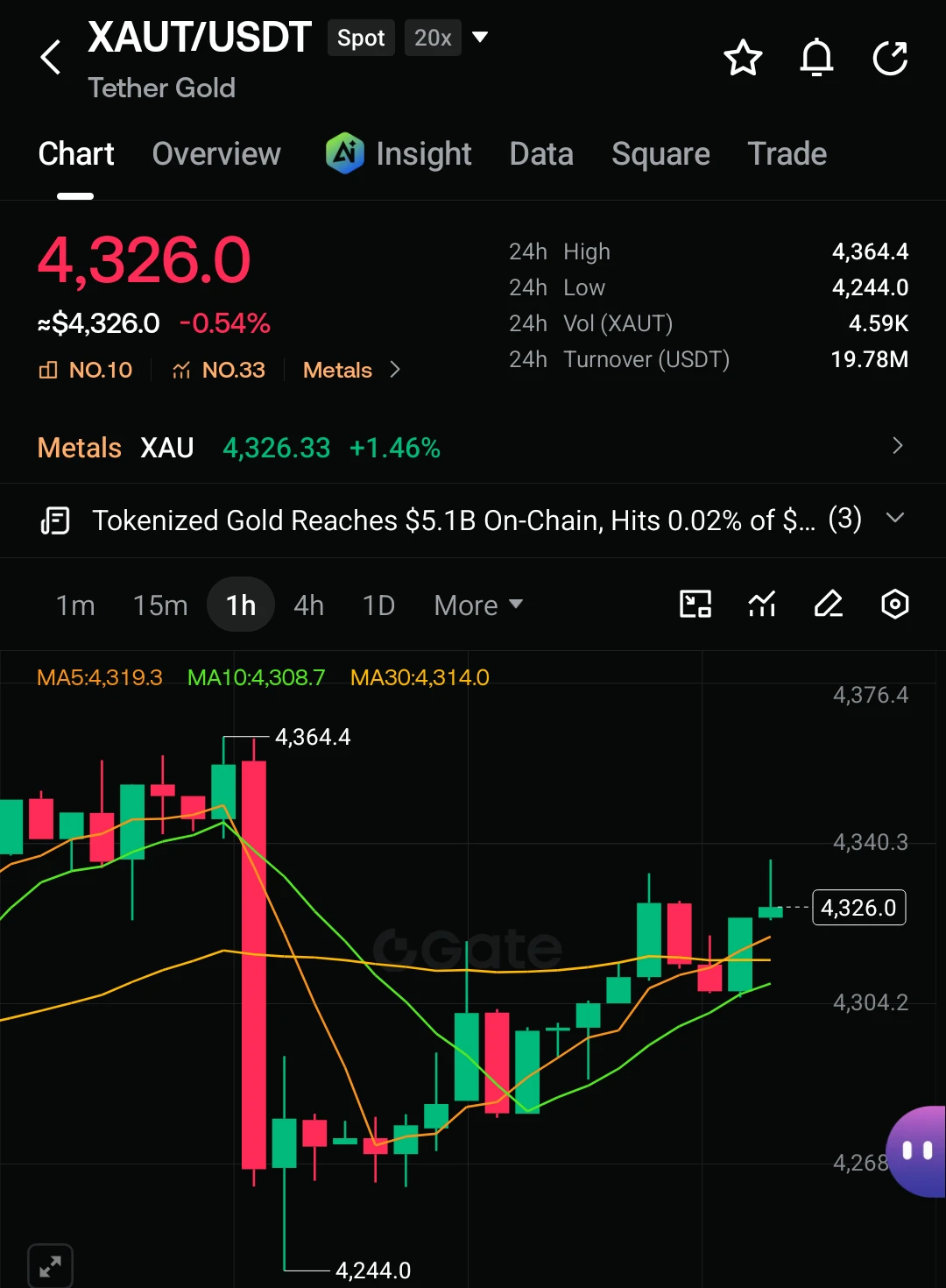This screenshot has width=946, height=1288.
Task: Go to the Square tab
Action: point(660,154)
